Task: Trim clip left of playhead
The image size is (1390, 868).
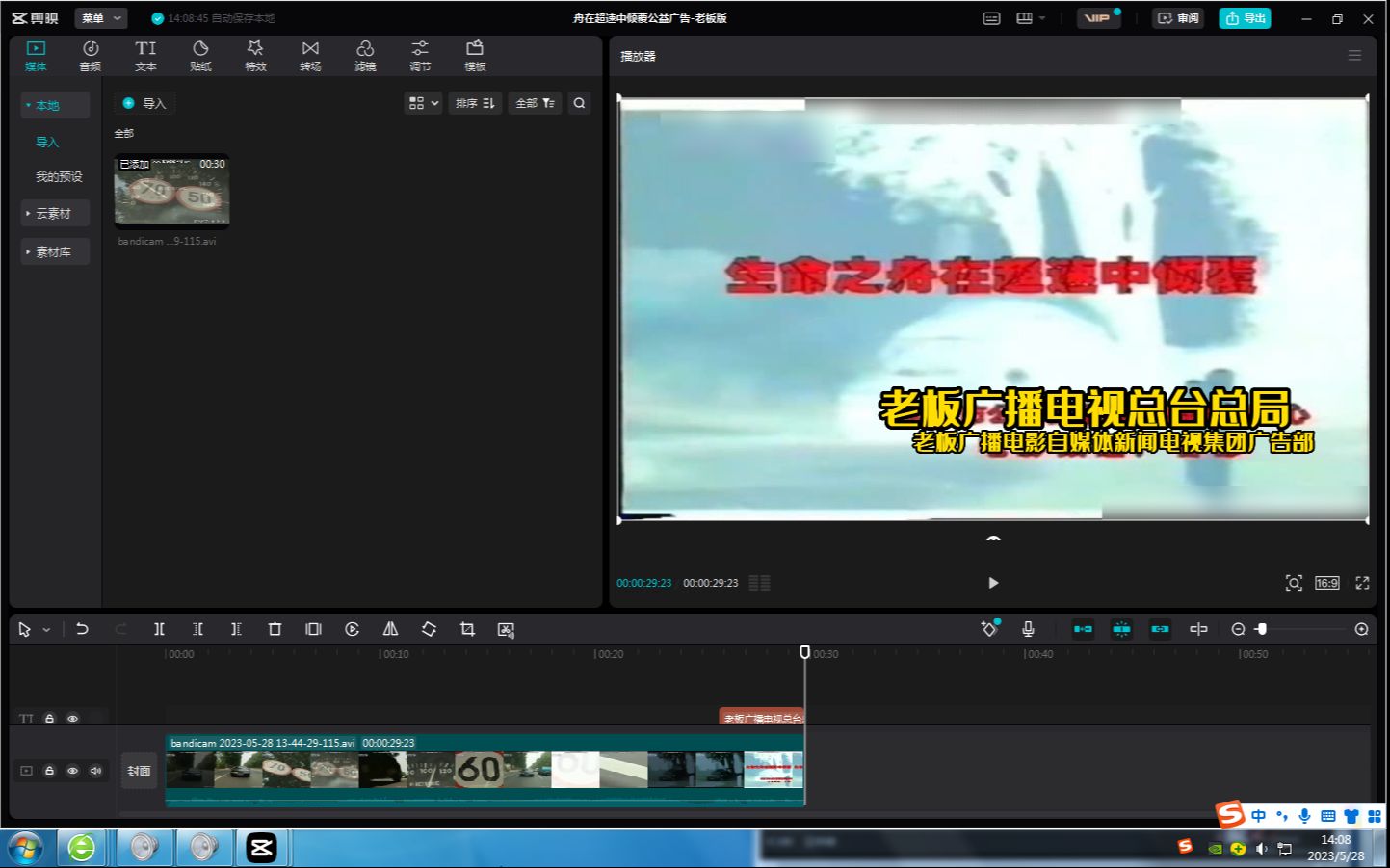Action: (x=197, y=629)
